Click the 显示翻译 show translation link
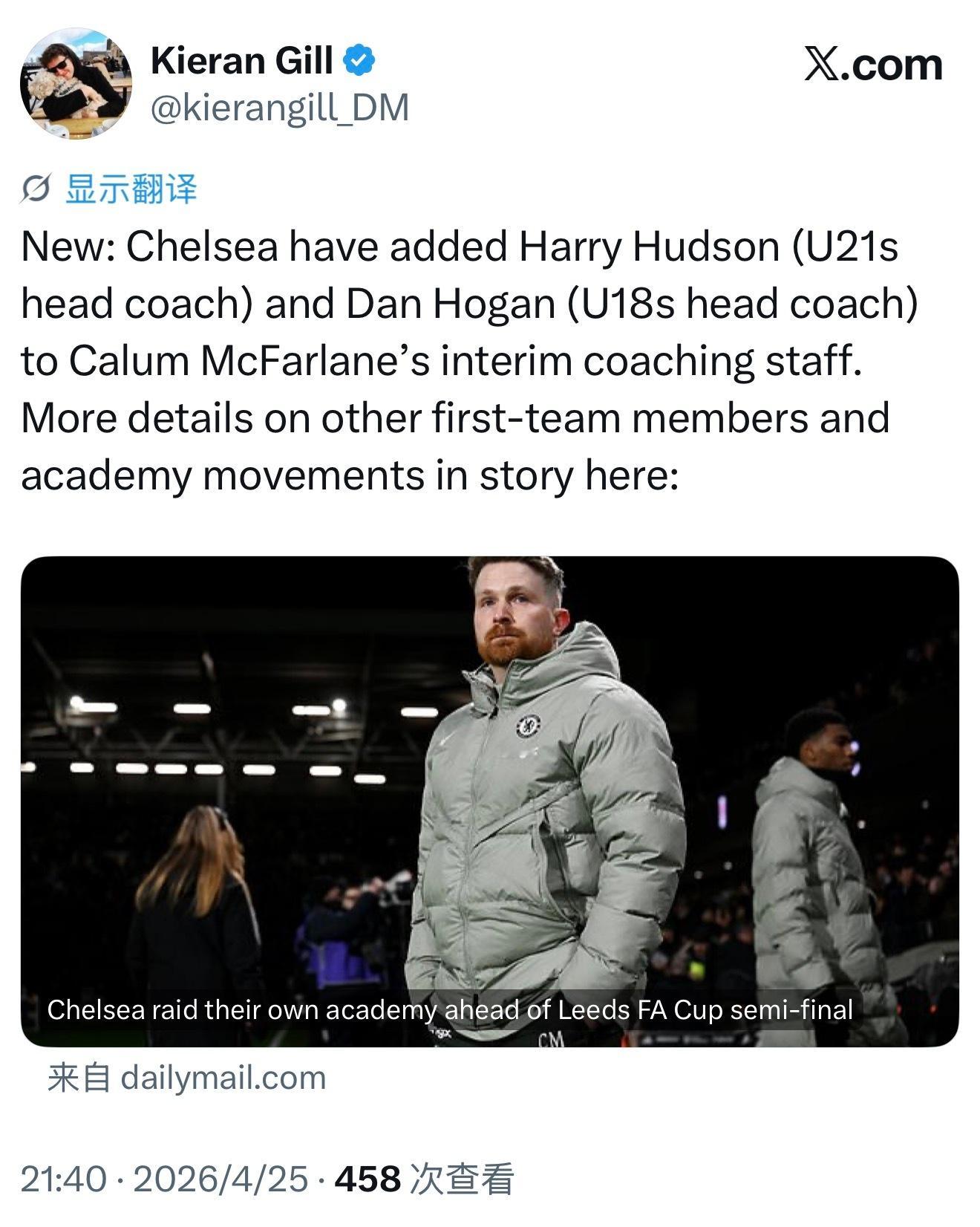The image size is (980, 1227). click(131, 189)
